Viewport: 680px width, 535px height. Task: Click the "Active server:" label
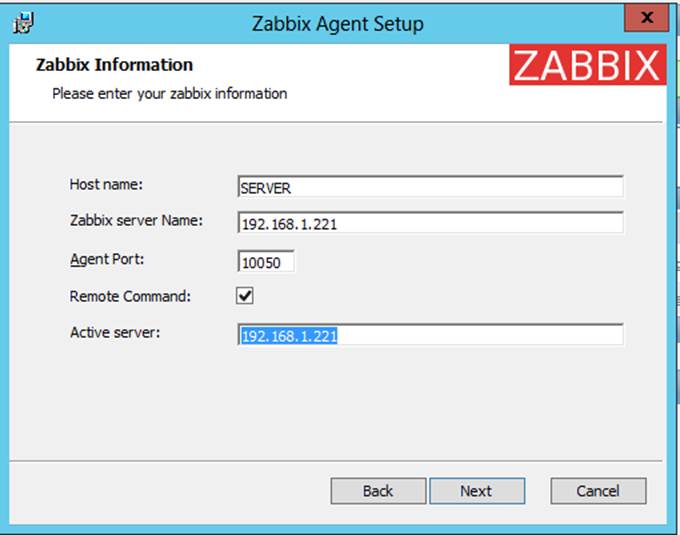click(x=115, y=332)
